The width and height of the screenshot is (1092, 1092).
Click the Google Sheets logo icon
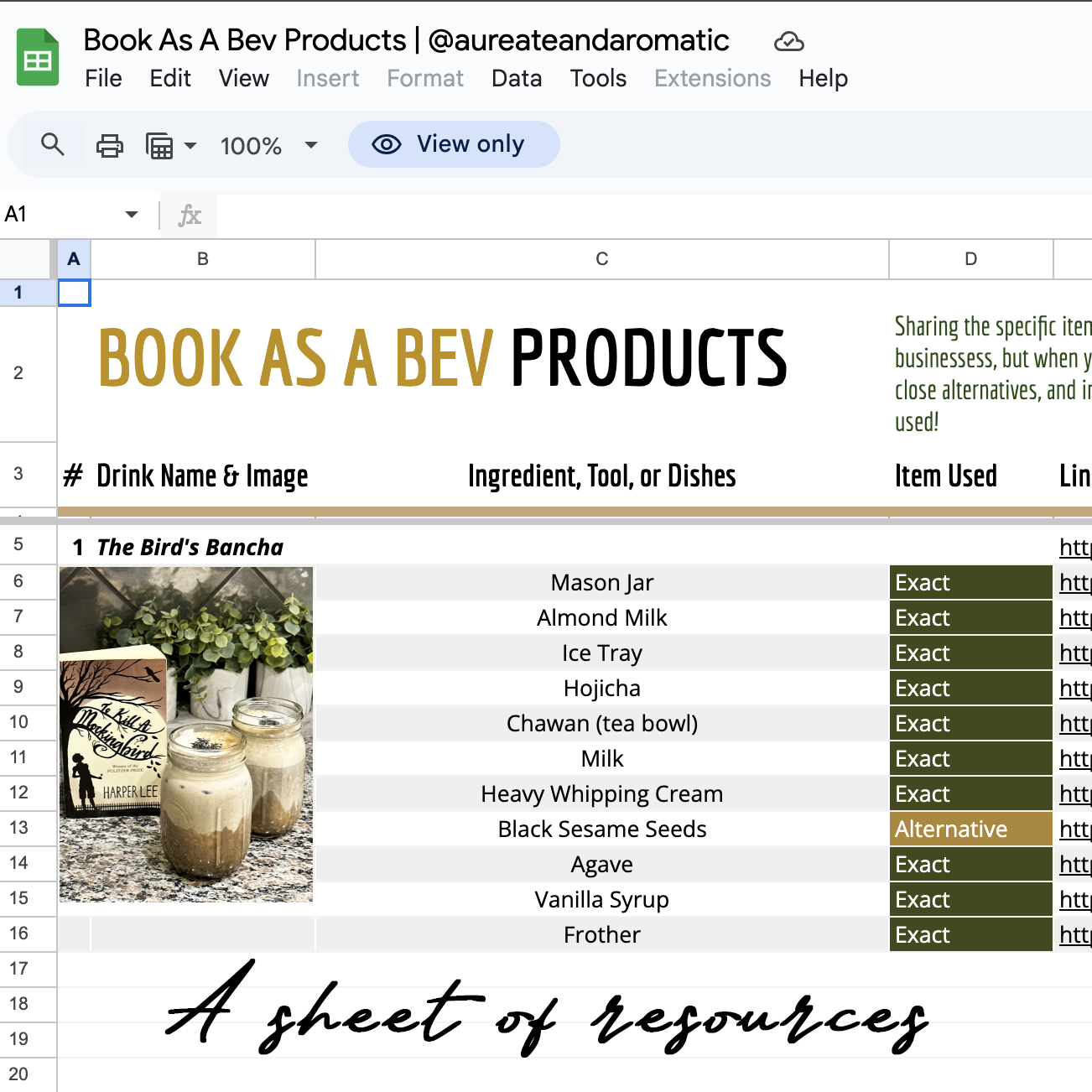tap(37, 56)
